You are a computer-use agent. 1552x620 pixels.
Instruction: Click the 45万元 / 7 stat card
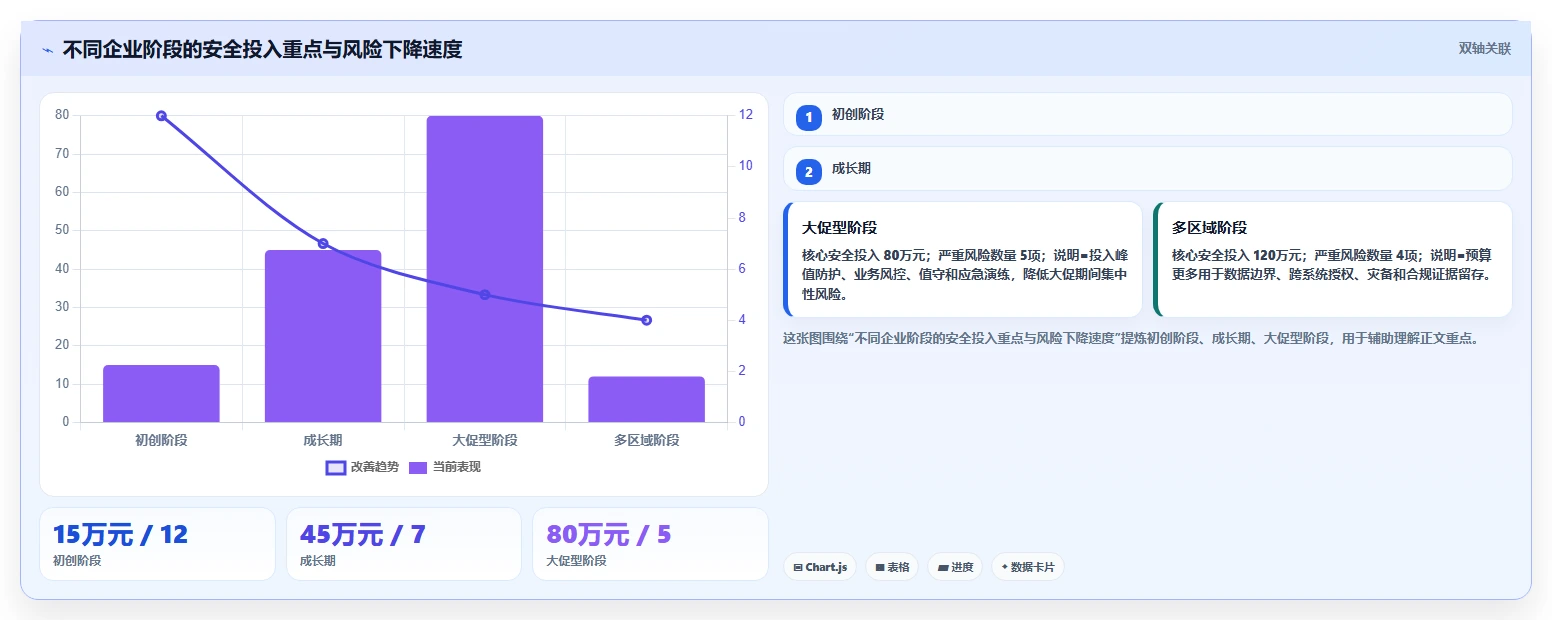pos(404,544)
